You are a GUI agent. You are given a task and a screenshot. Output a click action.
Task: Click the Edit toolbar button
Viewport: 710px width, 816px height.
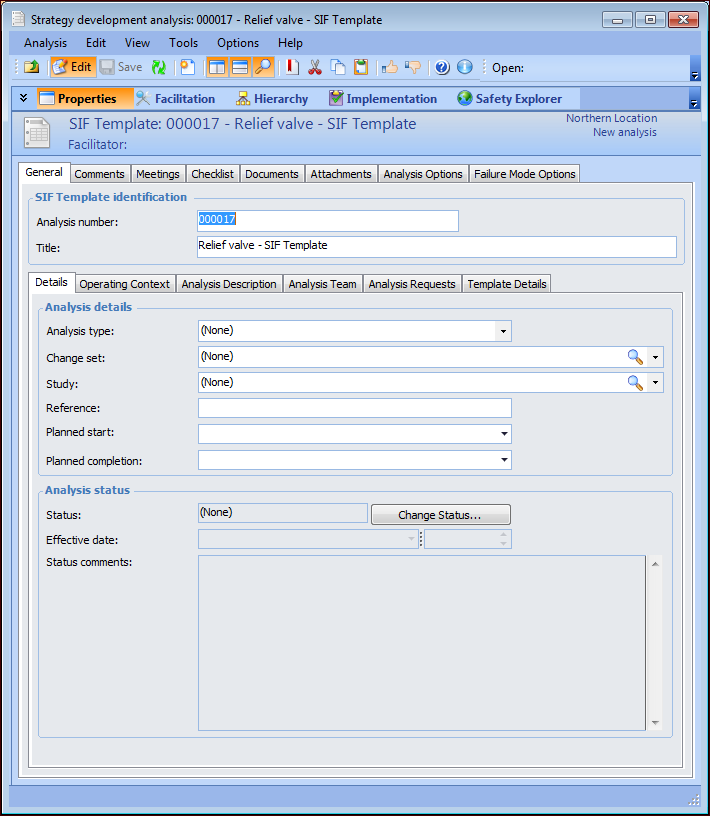tap(72, 67)
